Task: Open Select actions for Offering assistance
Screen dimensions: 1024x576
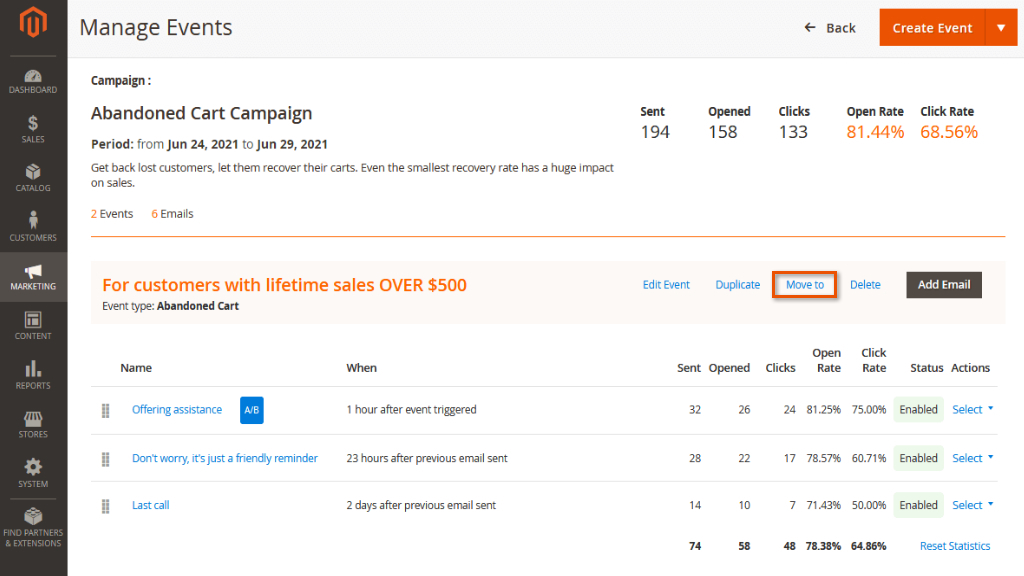Action: [972, 409]
